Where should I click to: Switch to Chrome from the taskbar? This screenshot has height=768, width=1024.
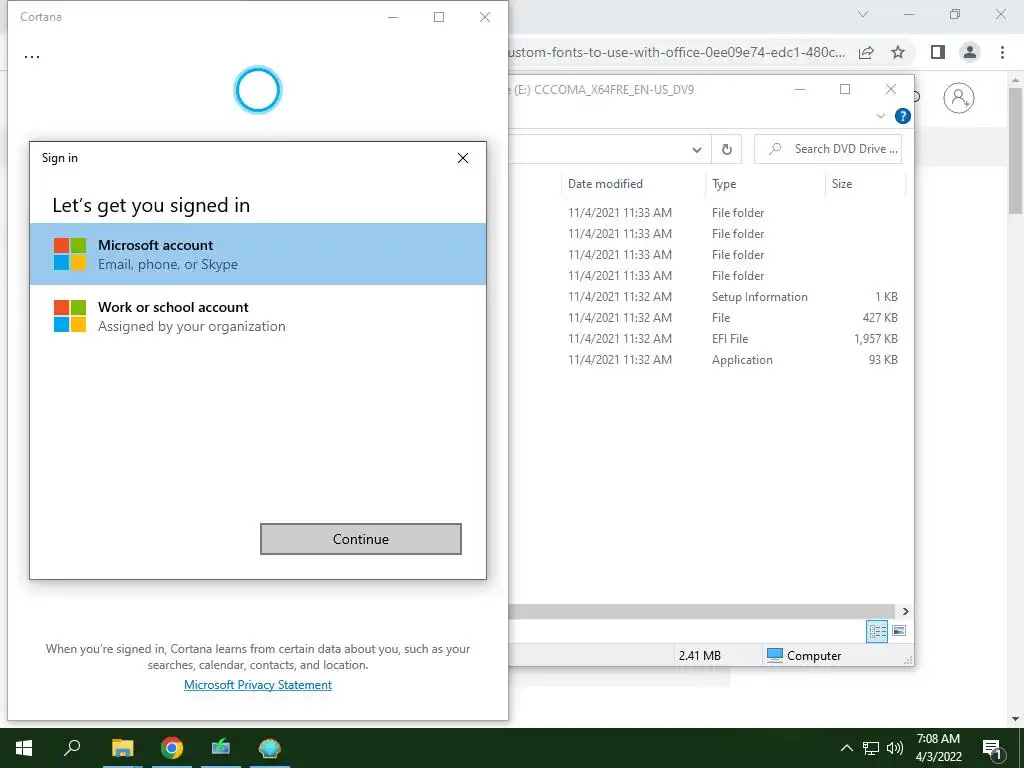(x=172, y=748)
